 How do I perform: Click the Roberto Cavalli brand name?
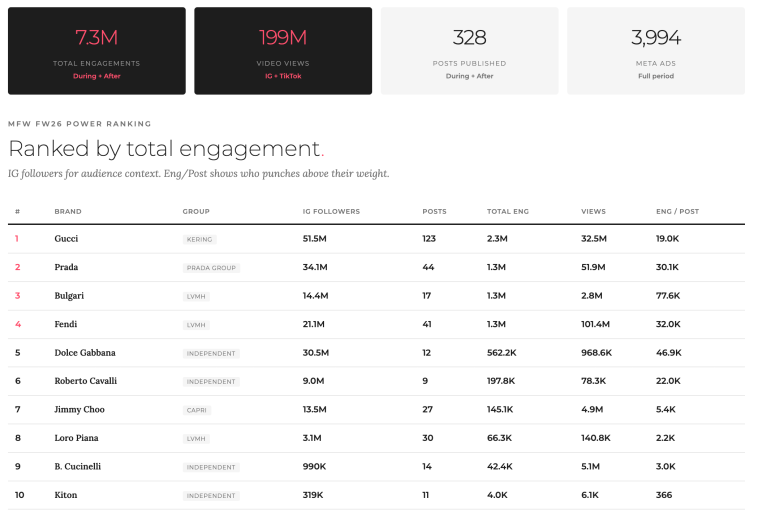[85, 381]
